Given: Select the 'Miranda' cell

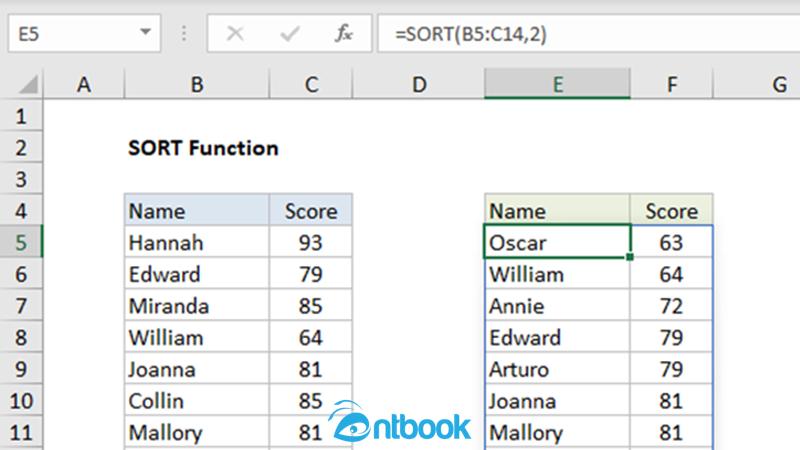Looking at the screenshot, I should [x=197, y=306].
